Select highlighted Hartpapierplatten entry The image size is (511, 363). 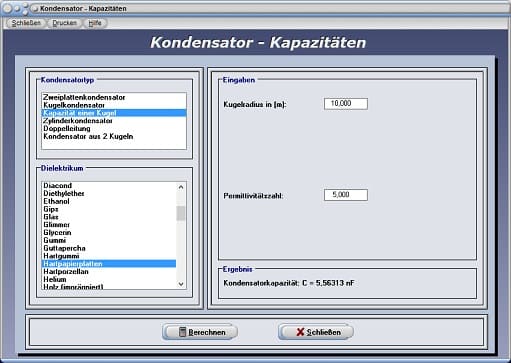(109, 264)
